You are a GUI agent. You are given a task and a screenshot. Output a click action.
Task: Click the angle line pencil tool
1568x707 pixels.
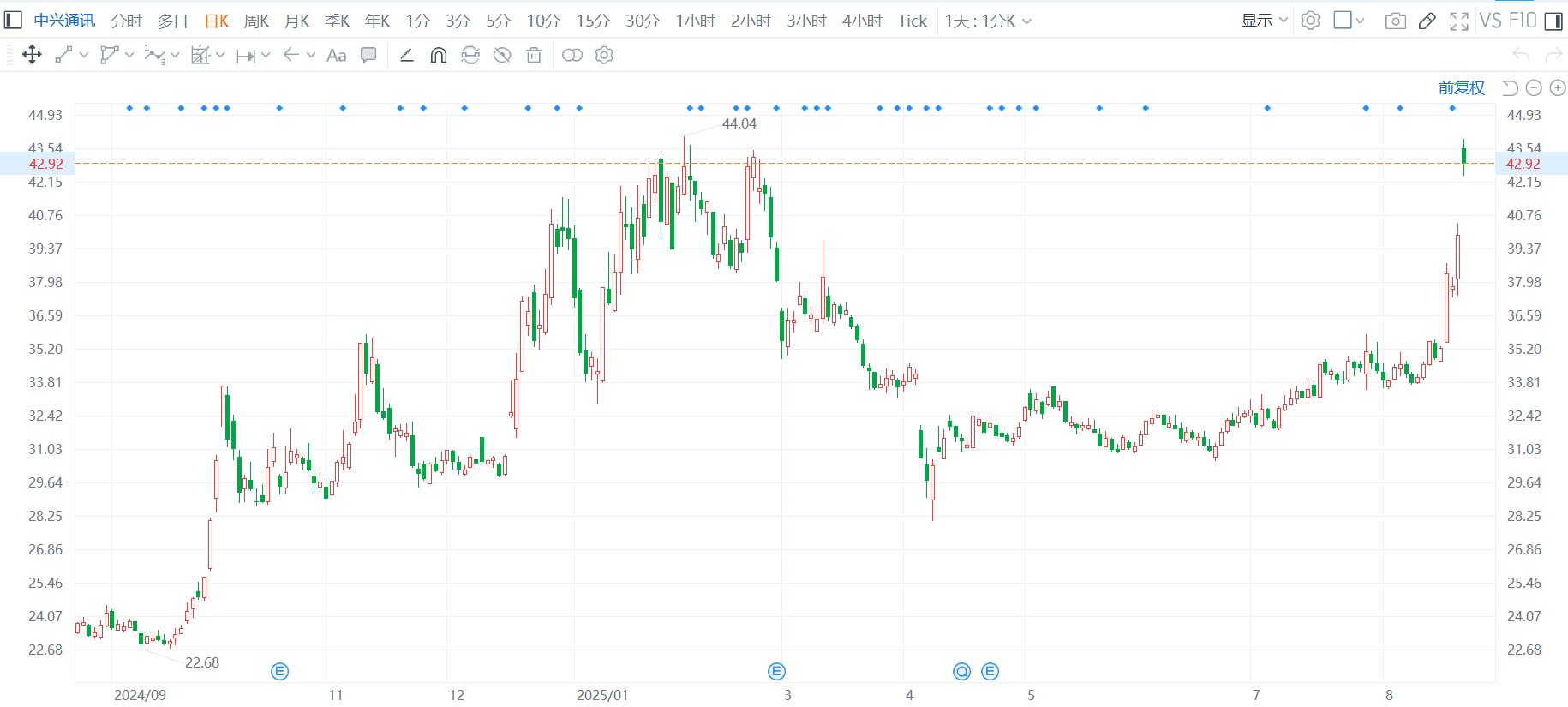[407, 55]
